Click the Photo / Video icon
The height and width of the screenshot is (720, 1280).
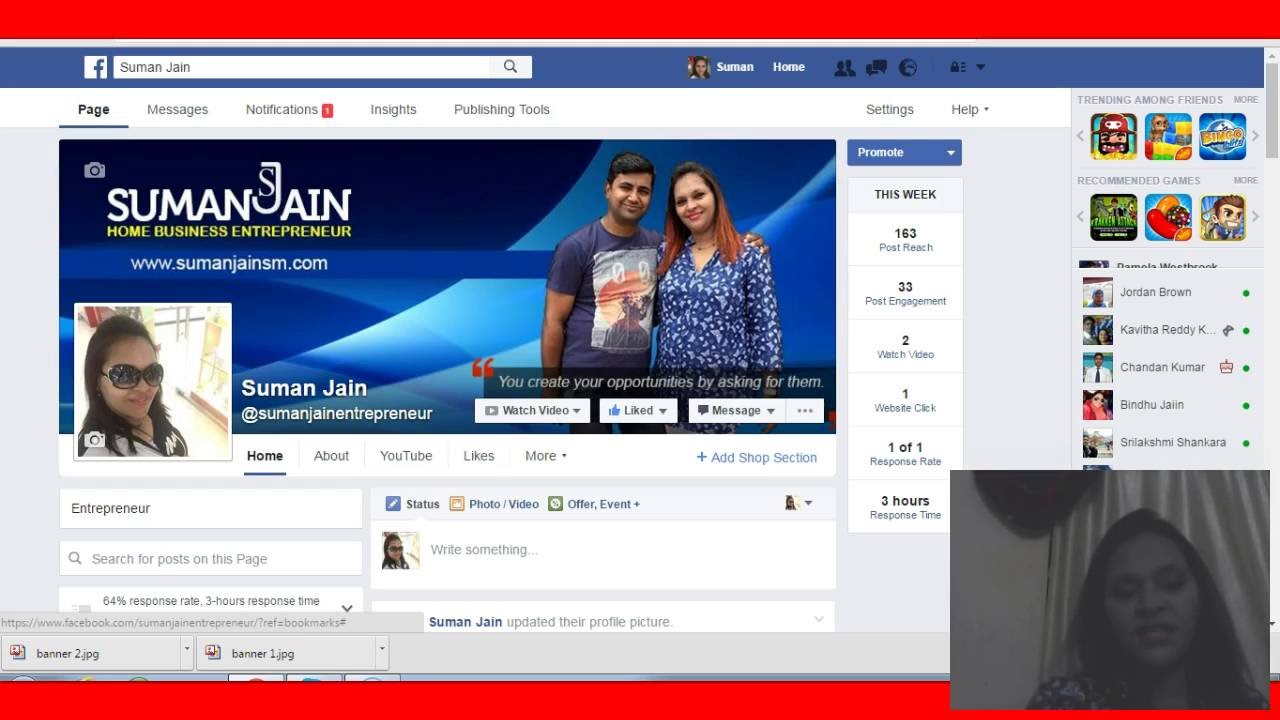457,504
